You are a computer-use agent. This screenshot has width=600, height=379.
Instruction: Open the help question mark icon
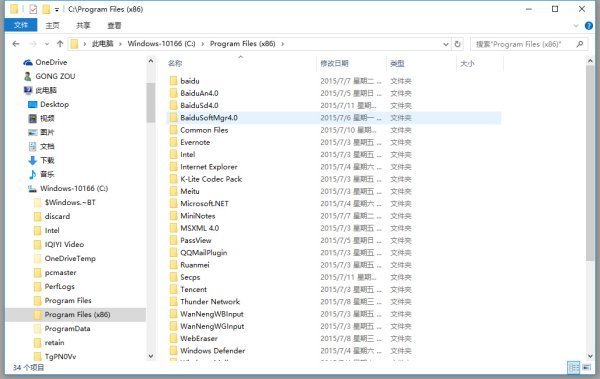point(589,26)
